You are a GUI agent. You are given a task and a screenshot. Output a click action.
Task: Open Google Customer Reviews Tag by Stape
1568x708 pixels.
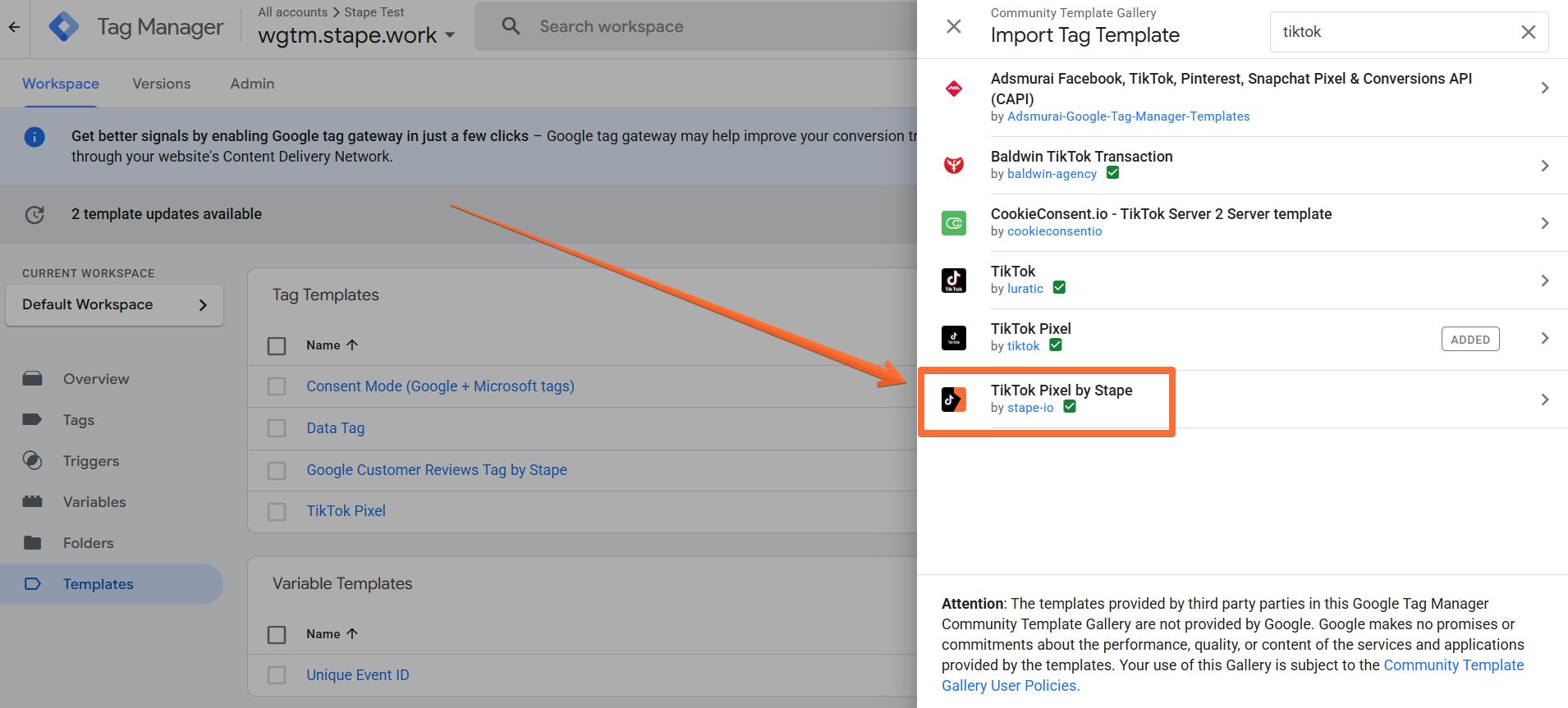pos(437,470)
